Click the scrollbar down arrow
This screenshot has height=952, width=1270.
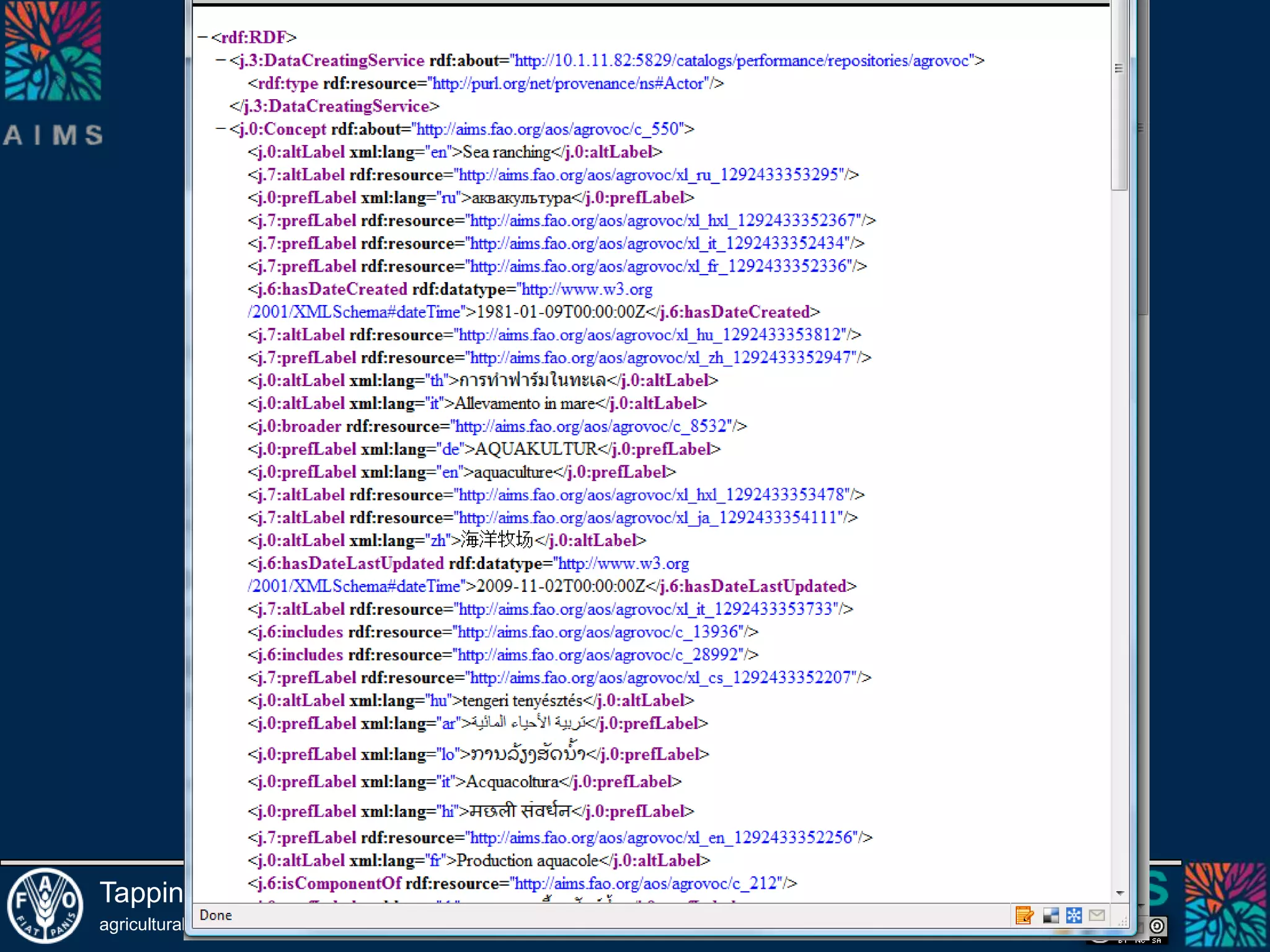(1120, 893)
